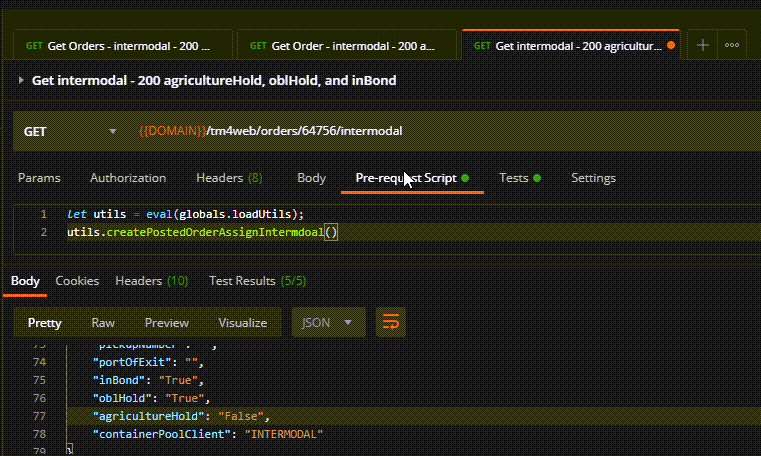The width and height of the screenshot is (761, 456).
Task: Open the Authorization tab
Action: 128,178
